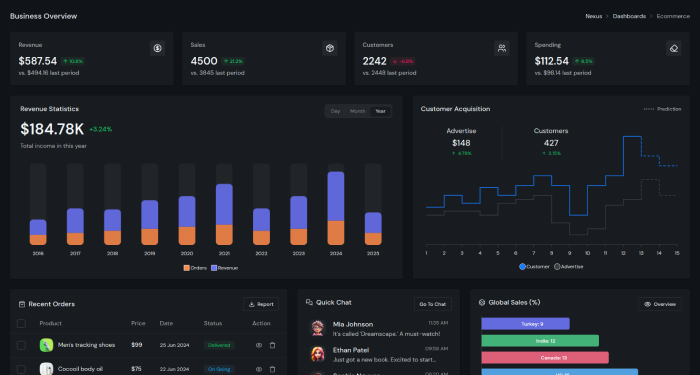700x375 pixels.
Task: Delete the Coconut body oil order
Action: click(272, 369)
